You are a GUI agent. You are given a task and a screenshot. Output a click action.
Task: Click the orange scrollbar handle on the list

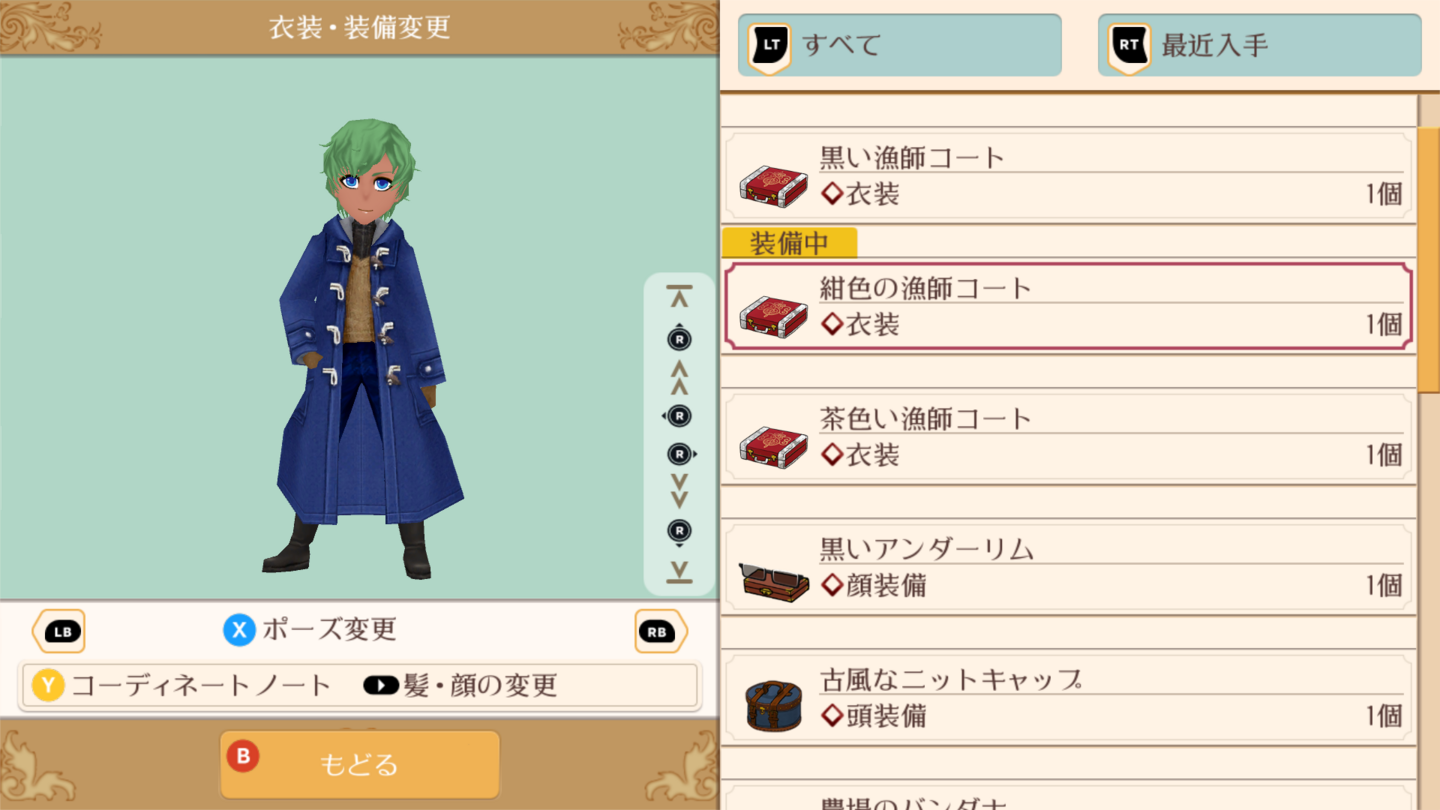(1428, 258)
